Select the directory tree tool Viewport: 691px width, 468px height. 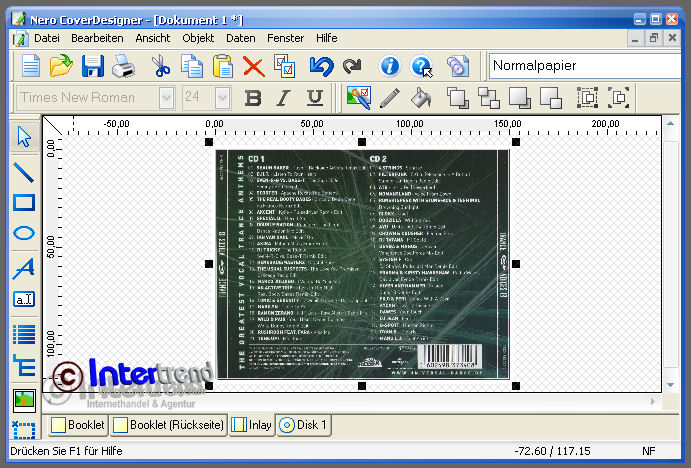pyautogui.click(x=24, y=365)
